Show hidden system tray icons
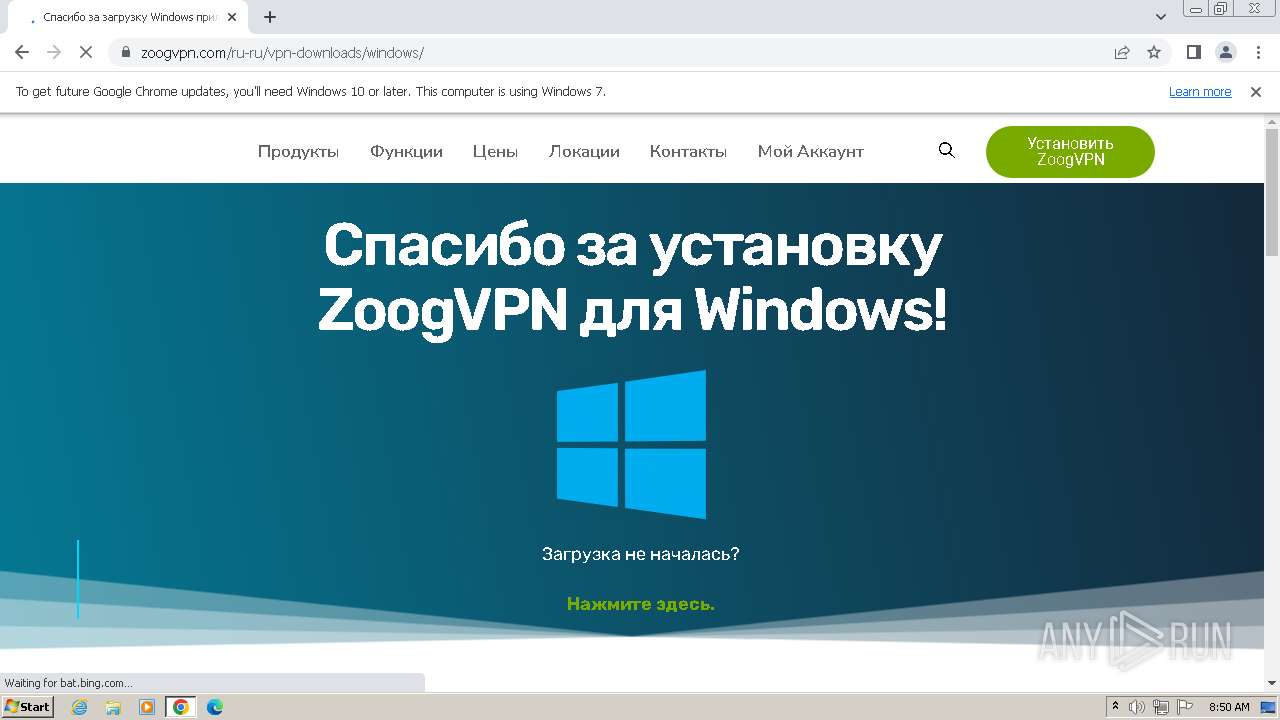 1115,707
